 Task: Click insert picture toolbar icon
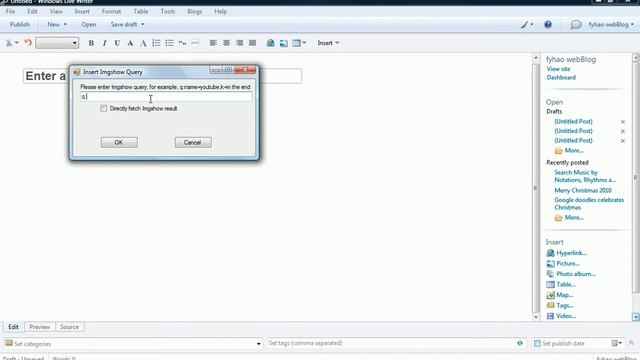click(283, 43)
